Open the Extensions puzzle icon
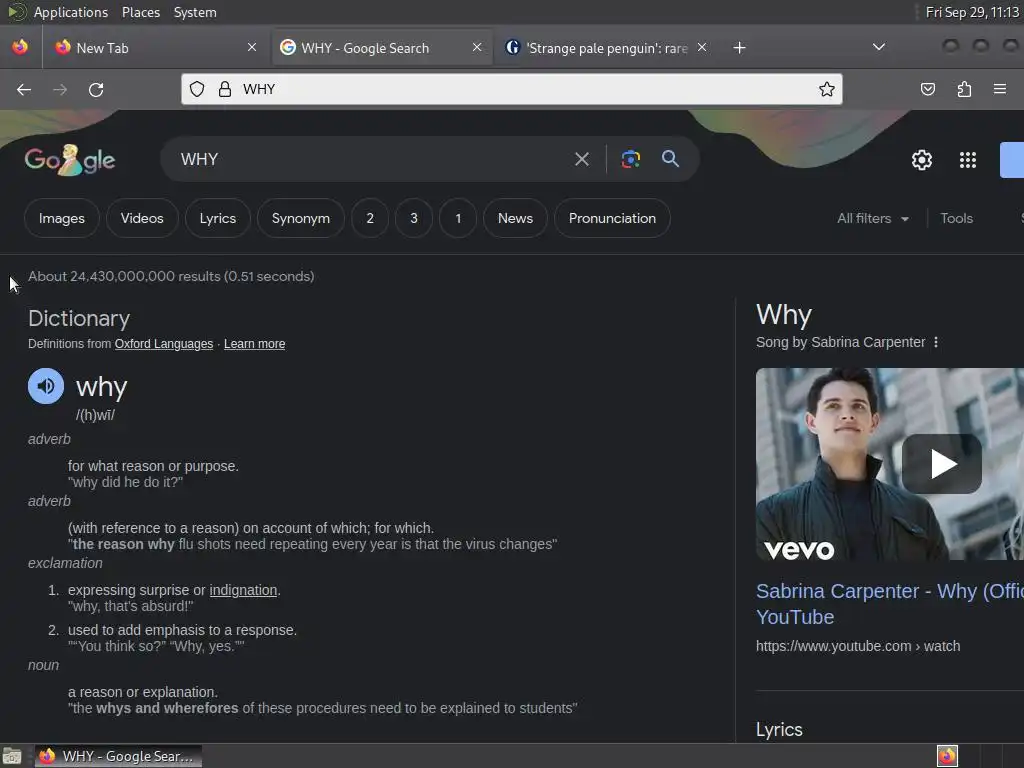This screenshot has height=768, width=1024. click(964, 89)
